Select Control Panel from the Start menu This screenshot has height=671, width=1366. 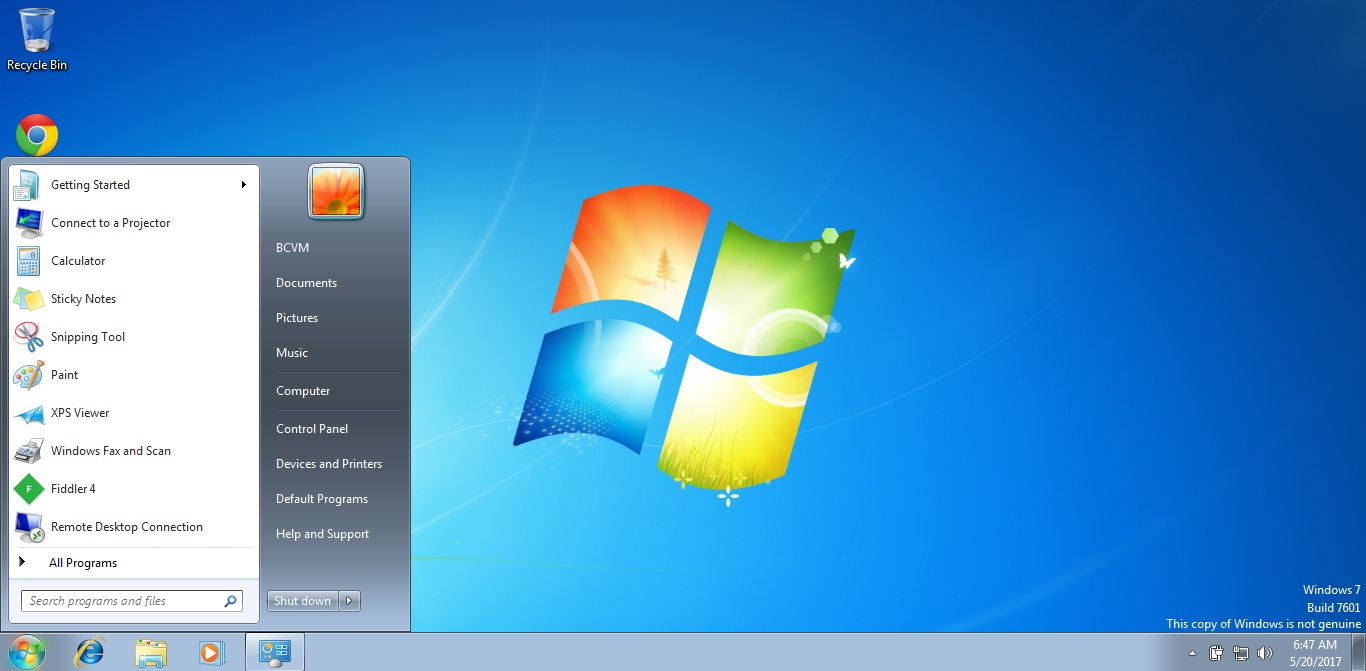point(311,428)
